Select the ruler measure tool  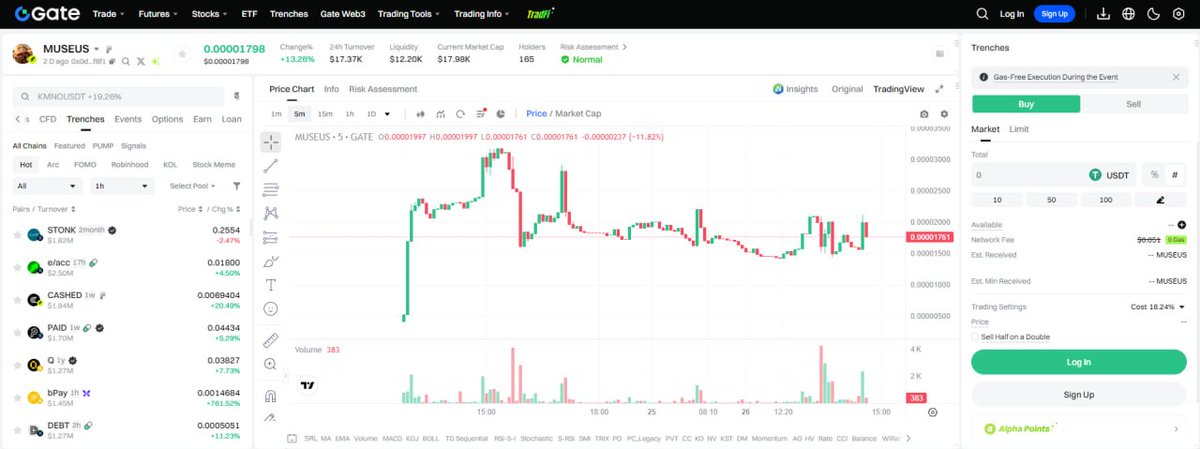(x=270, y=340)
